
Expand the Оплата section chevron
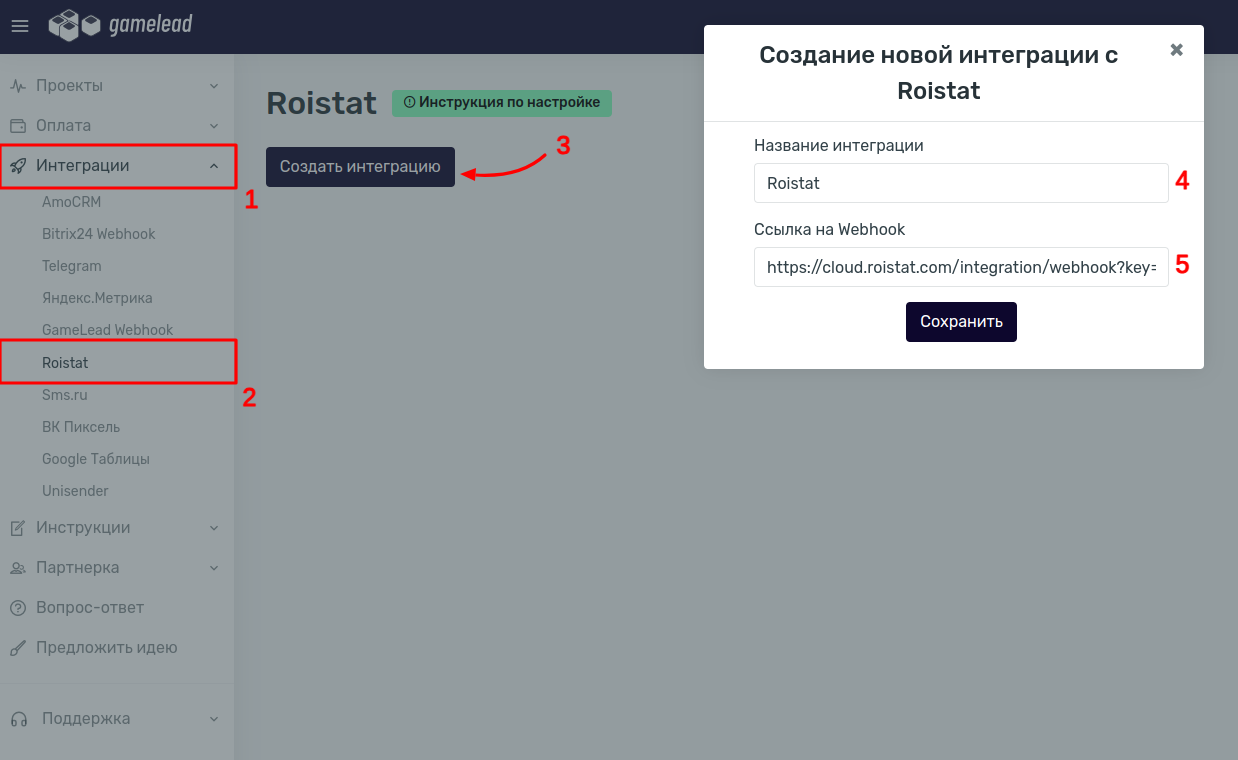[x=214, y=126]
